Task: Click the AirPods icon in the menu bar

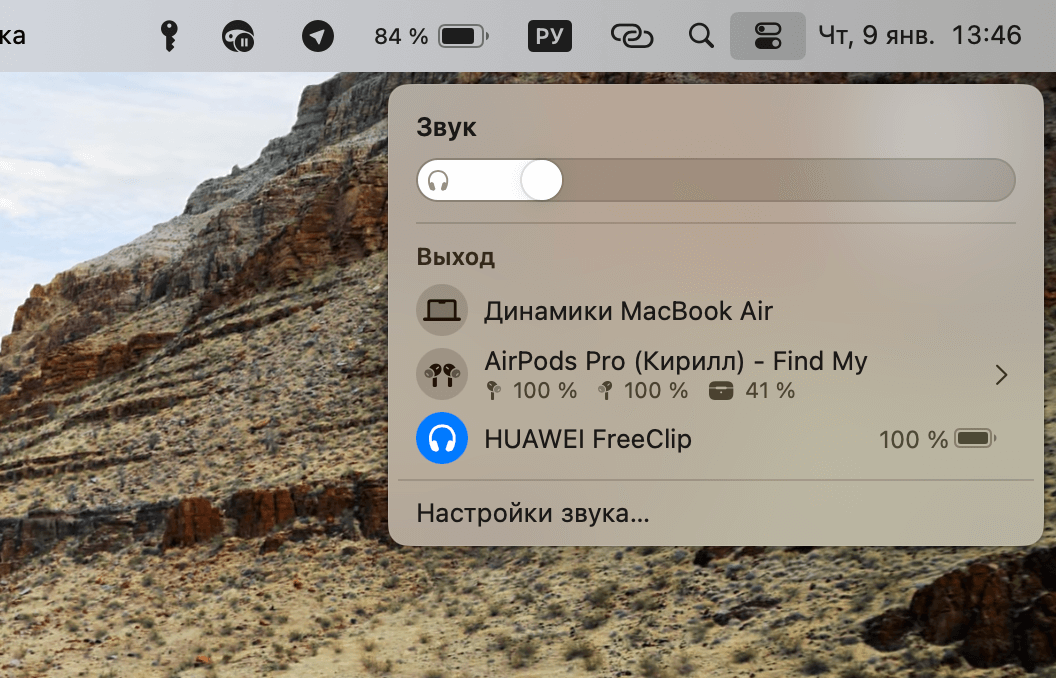Action: coord(237,35)
